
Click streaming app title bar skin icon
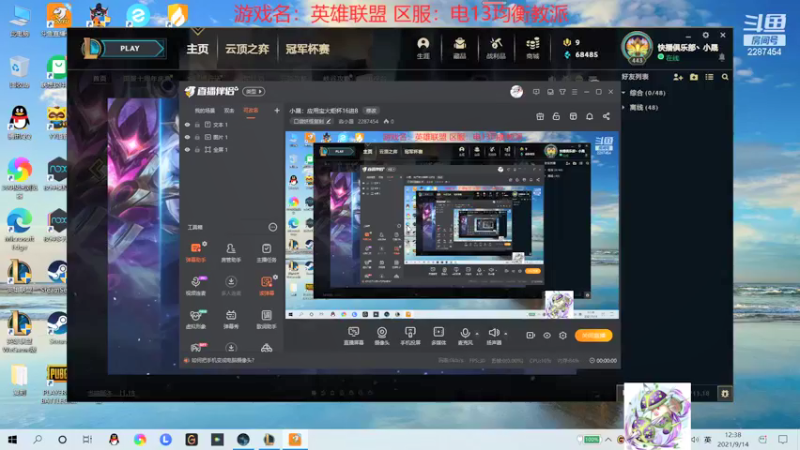pyautogui.click(x=562, y=92)
